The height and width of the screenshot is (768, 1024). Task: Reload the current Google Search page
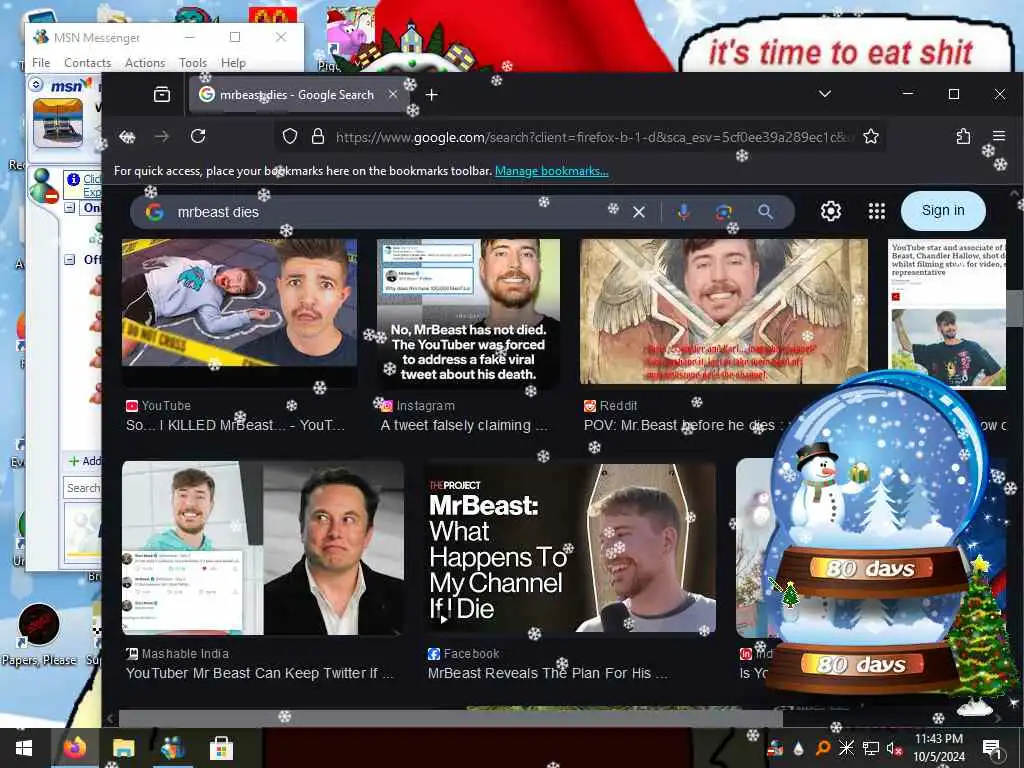pos(198,136)
